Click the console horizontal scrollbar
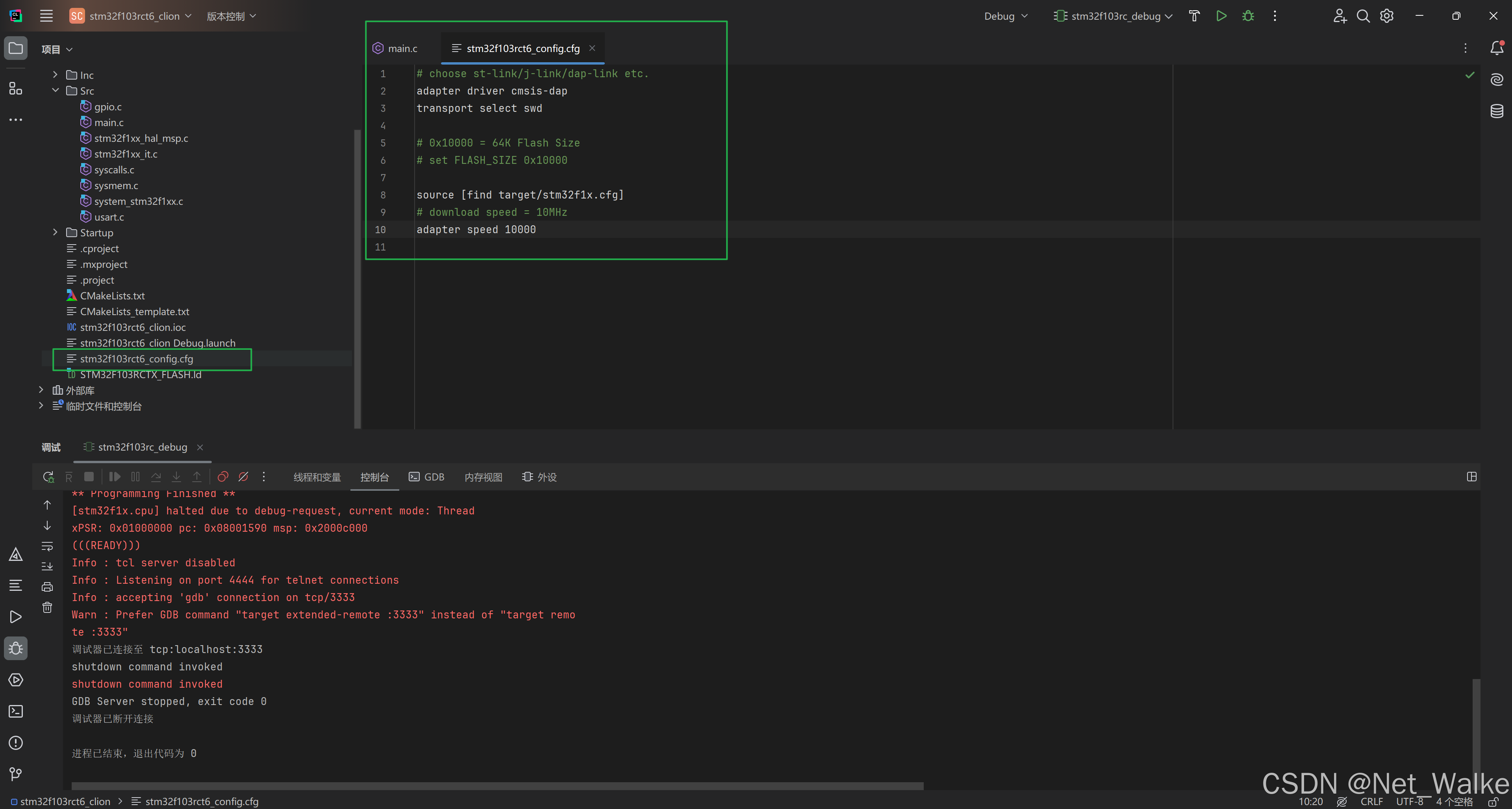The image size is (1512, 809). click(497, 785)
